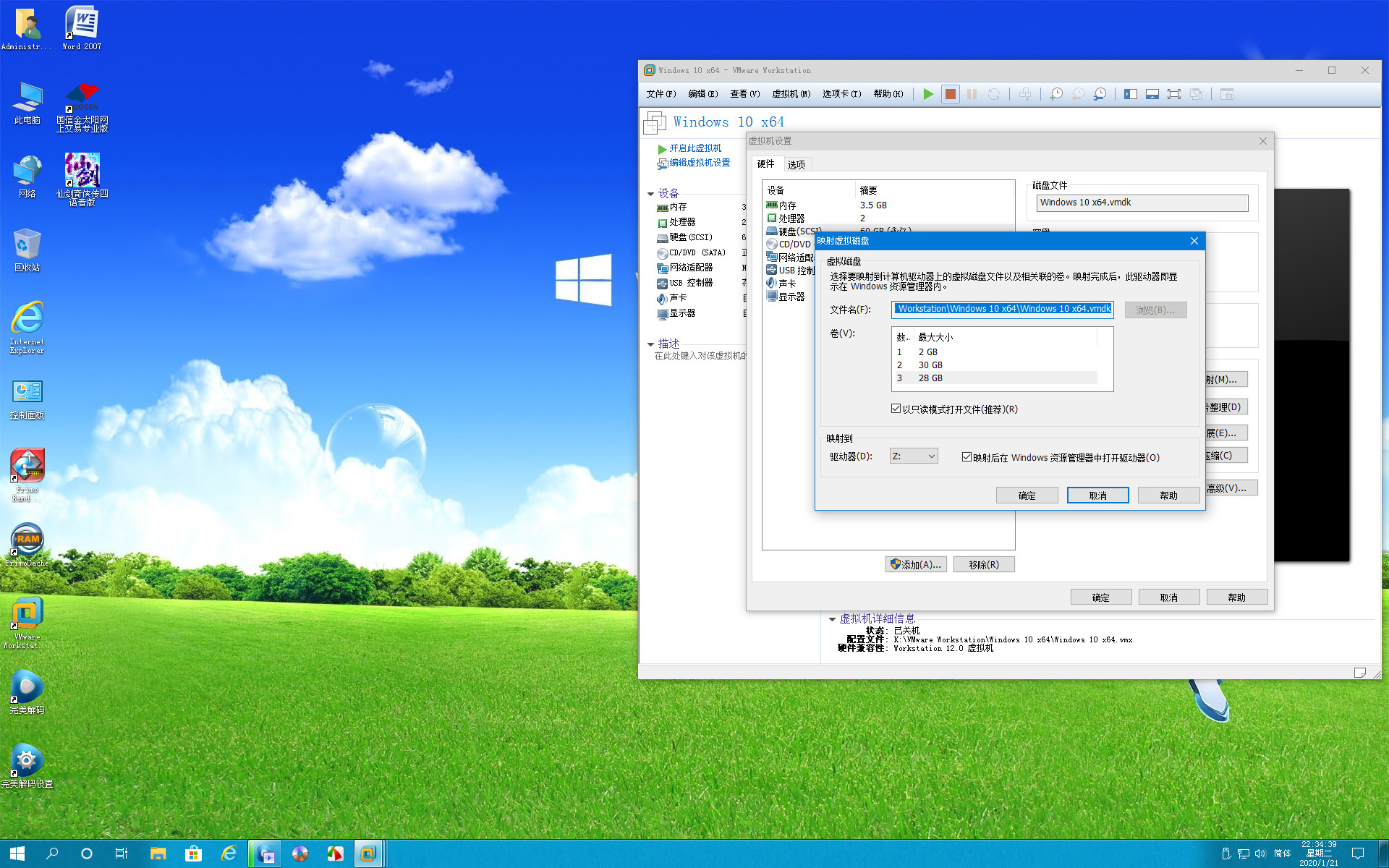Click 确定 in the map virtual disk dialog
The height and width of the screenshot is (868, 1389).
pos(1027,495)
